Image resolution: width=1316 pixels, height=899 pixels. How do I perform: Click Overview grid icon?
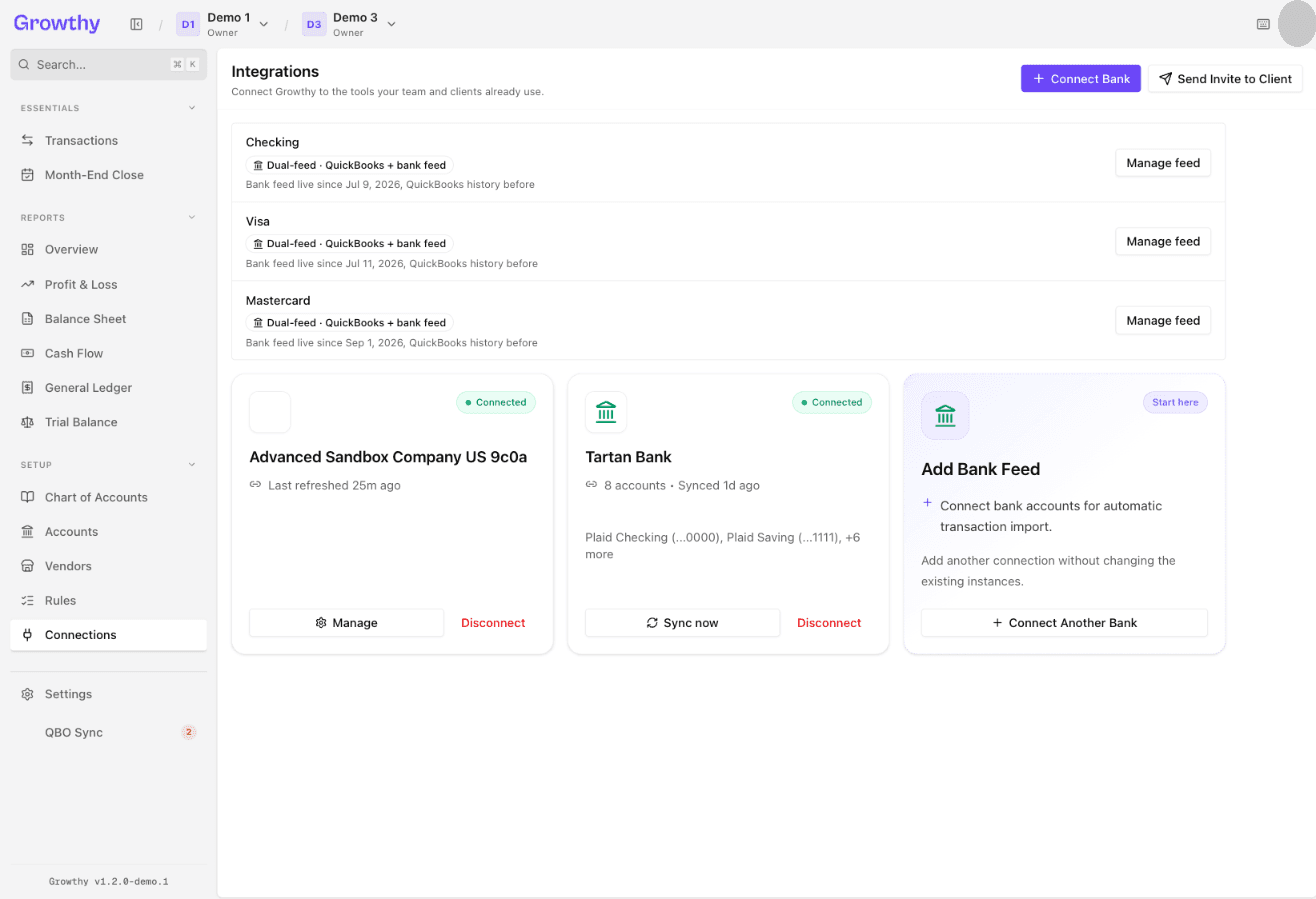coord(28,250)
